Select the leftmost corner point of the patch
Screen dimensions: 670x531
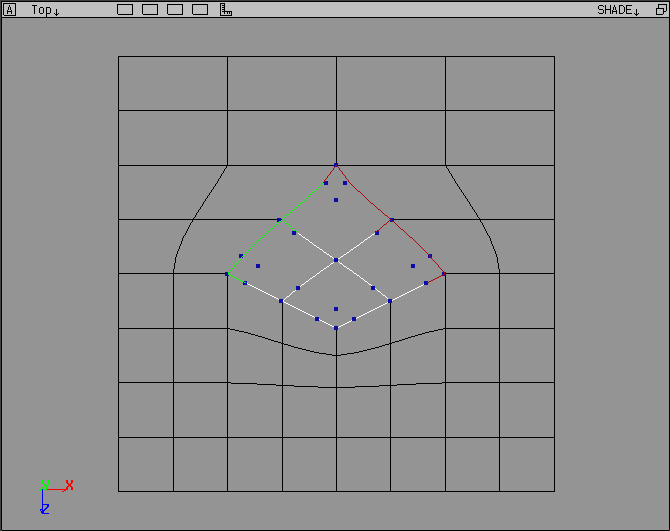227,274
